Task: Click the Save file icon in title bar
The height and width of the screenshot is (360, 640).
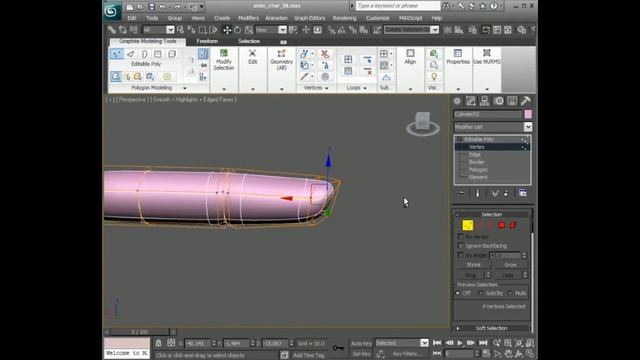Action: click(x=151, y=7)
